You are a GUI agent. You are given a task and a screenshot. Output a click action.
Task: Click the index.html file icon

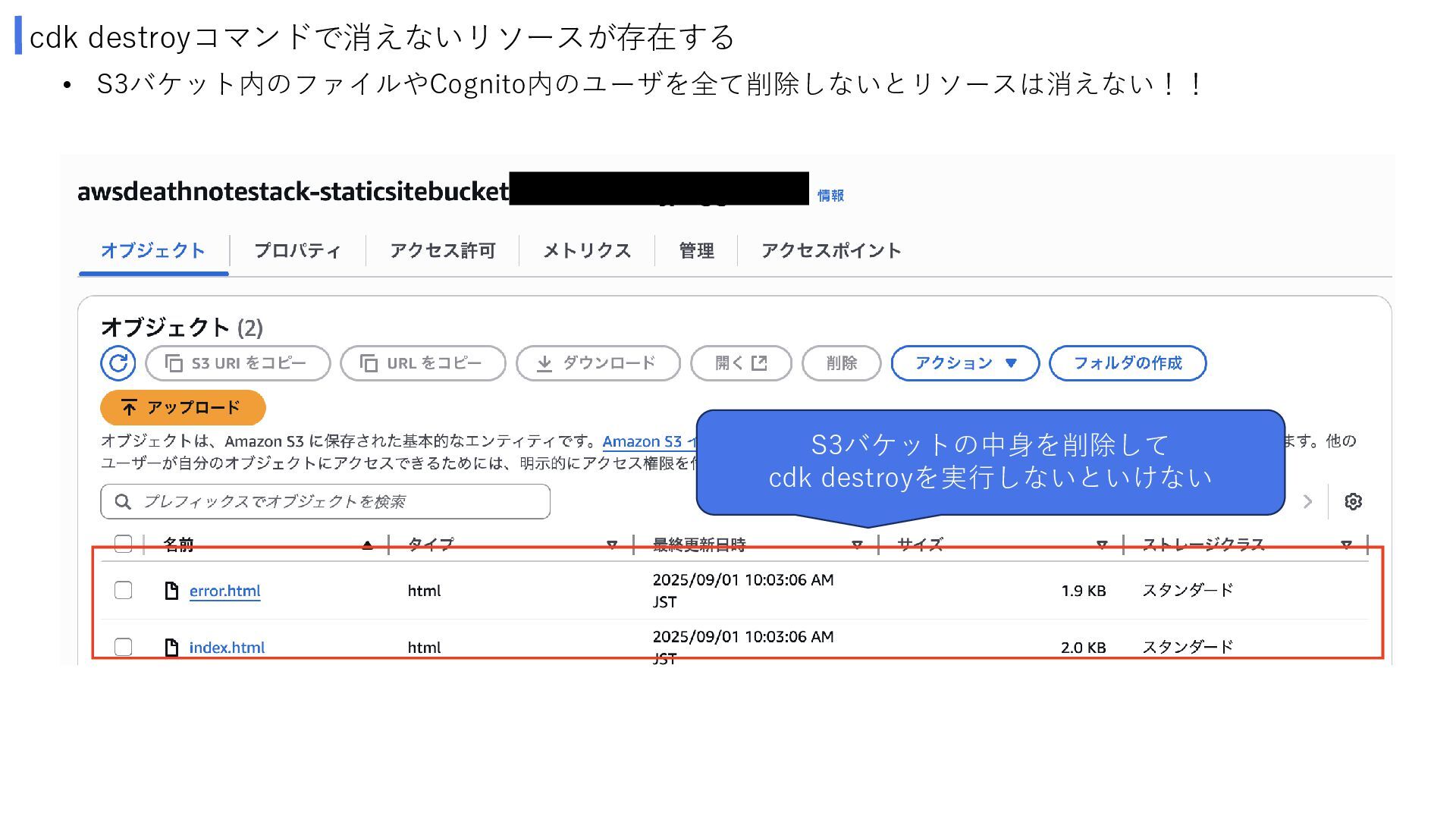coord(172,647)
